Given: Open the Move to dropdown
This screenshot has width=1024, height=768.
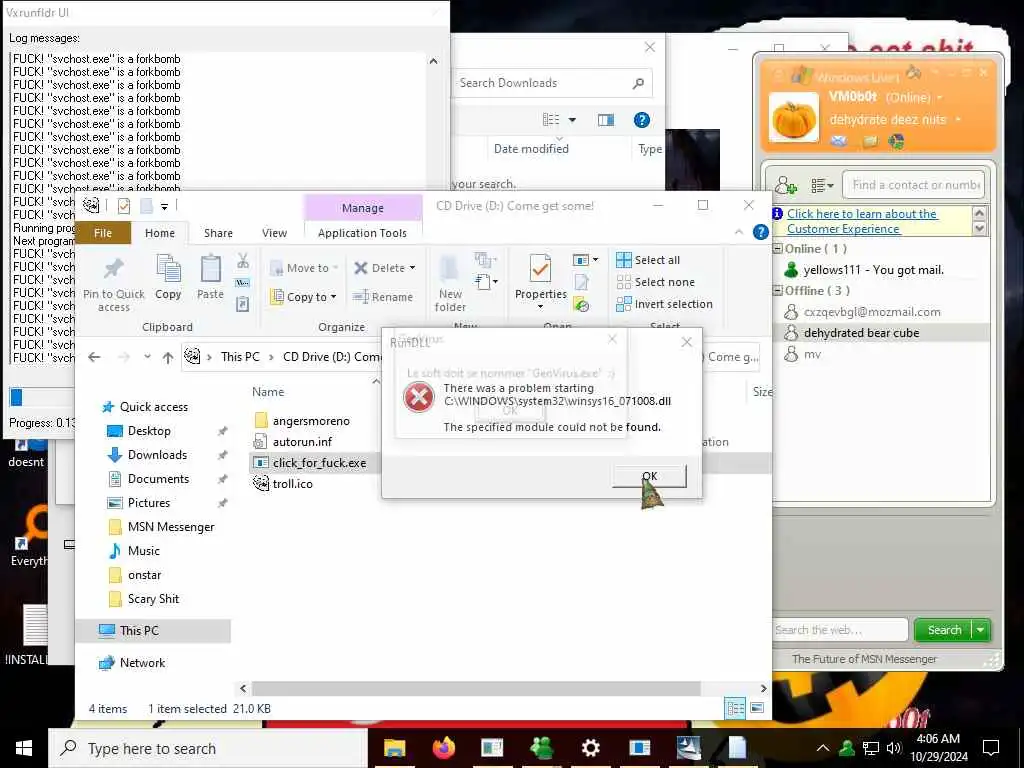Looking at the screenshot, I should (304, 268).
